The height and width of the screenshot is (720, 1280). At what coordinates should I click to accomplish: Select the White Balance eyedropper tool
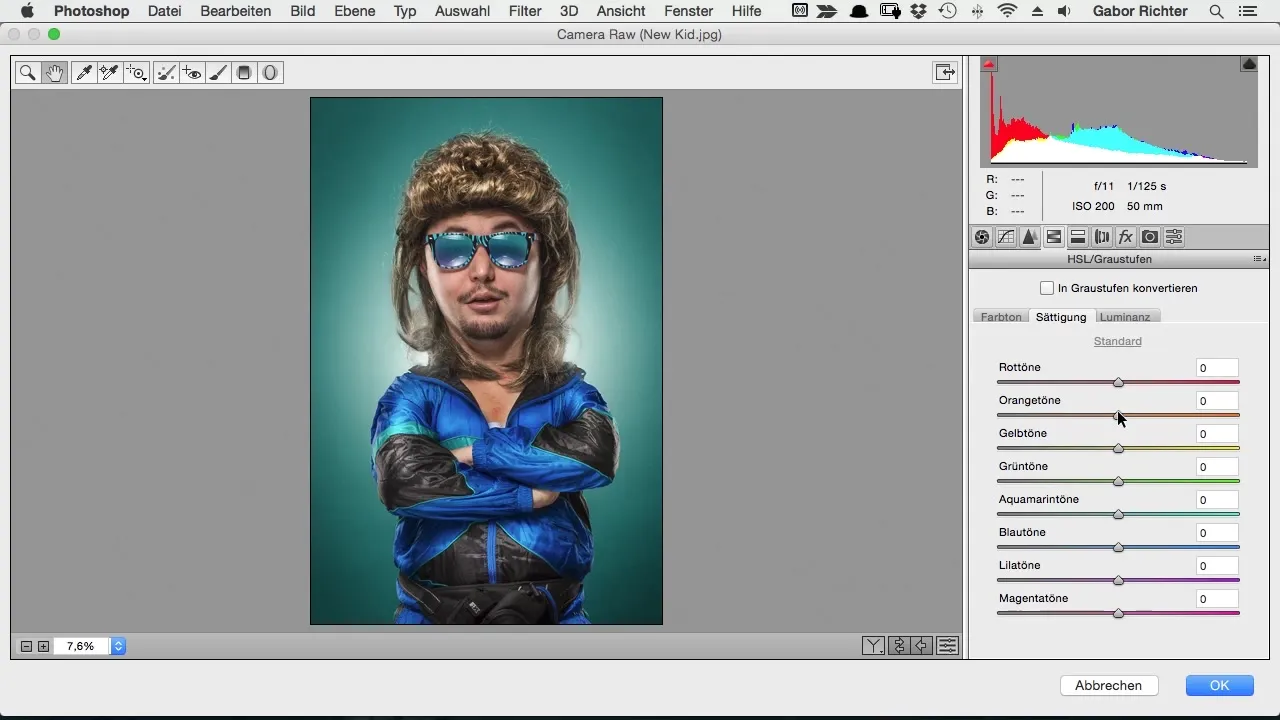click(84, 73)
